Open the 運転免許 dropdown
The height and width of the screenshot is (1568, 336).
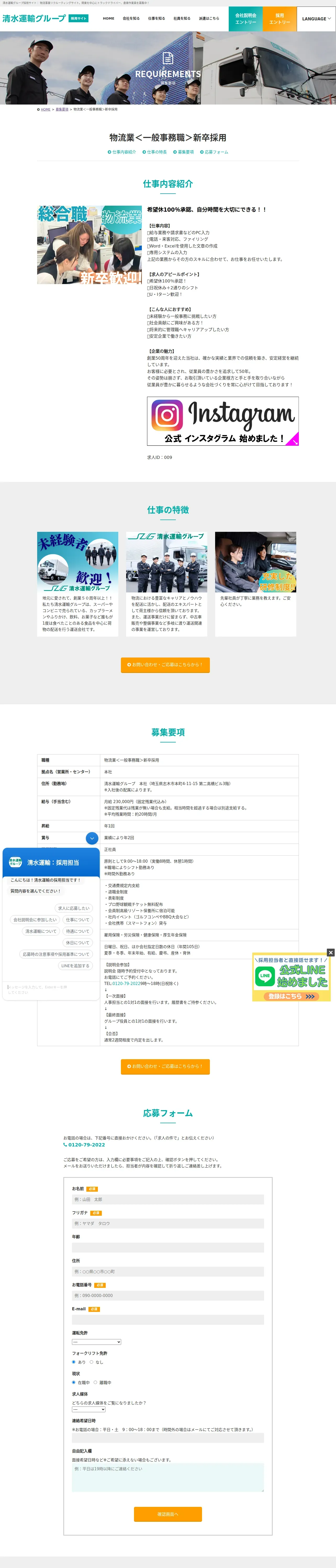click(x=96, y=1342)
